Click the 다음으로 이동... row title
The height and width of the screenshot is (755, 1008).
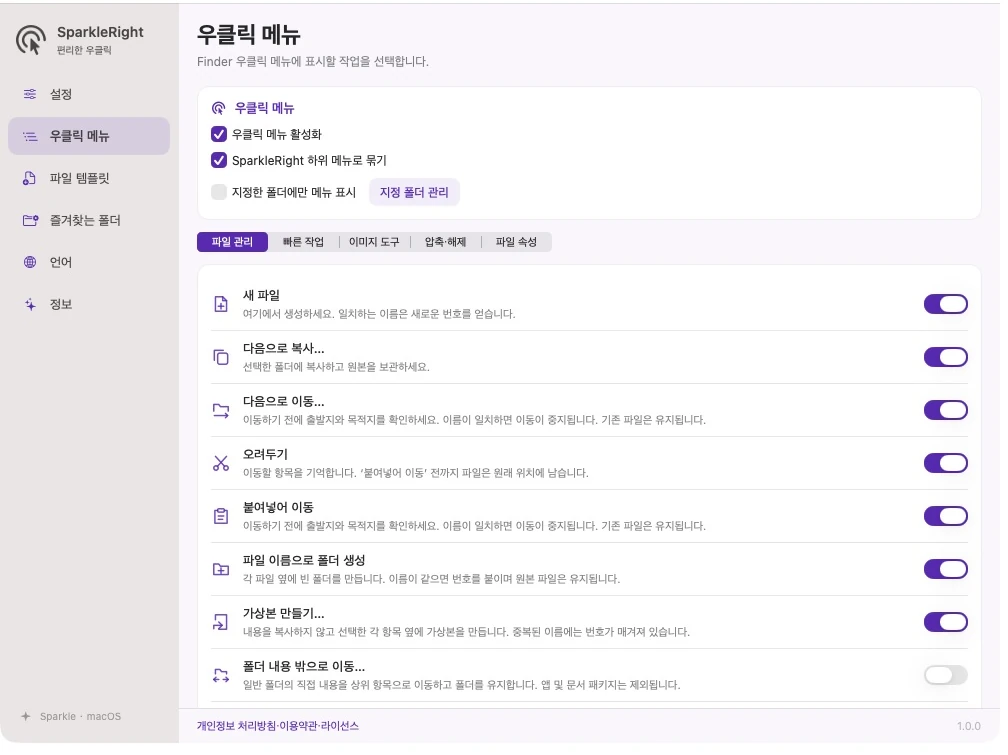(284, 401)
